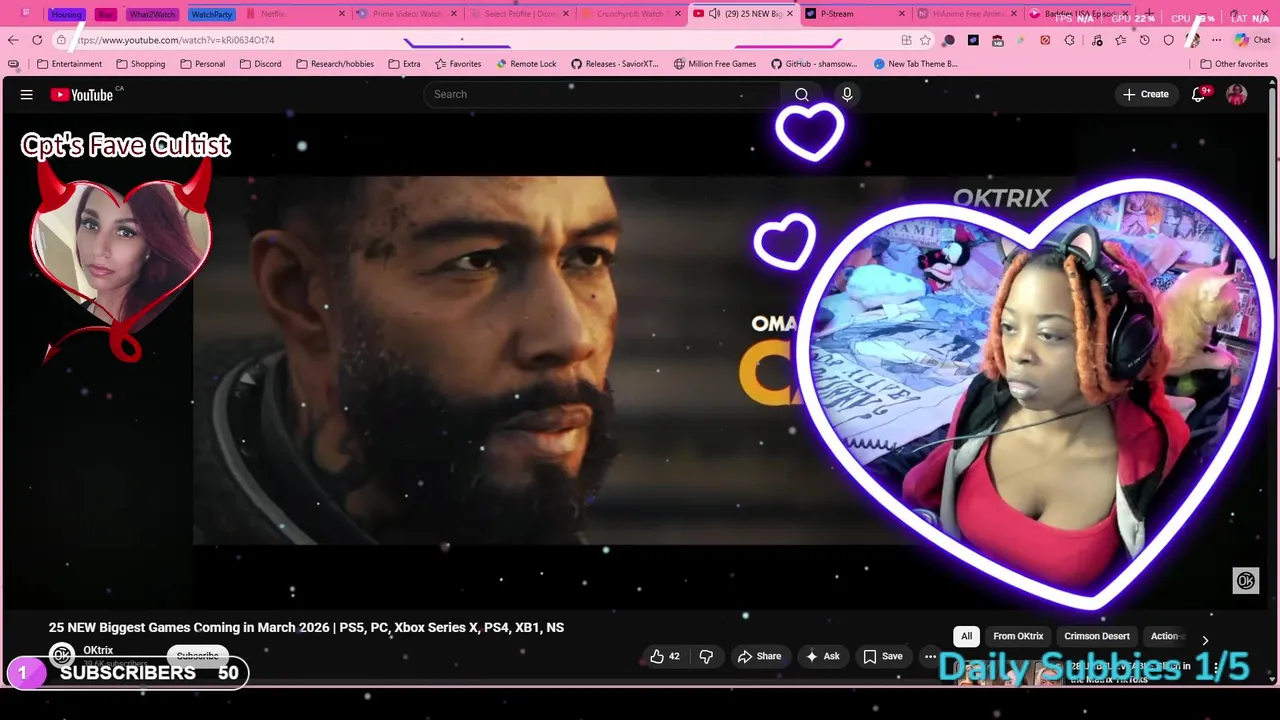Click into the YouTube search field
This screenshot has width=1280, height=720.
click(602, 94)
